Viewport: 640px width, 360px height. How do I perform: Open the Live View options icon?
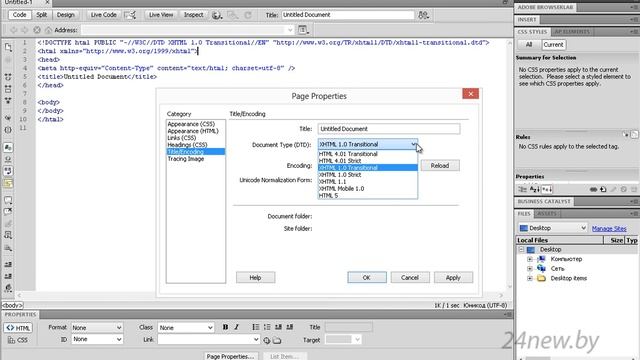point(303,30)
